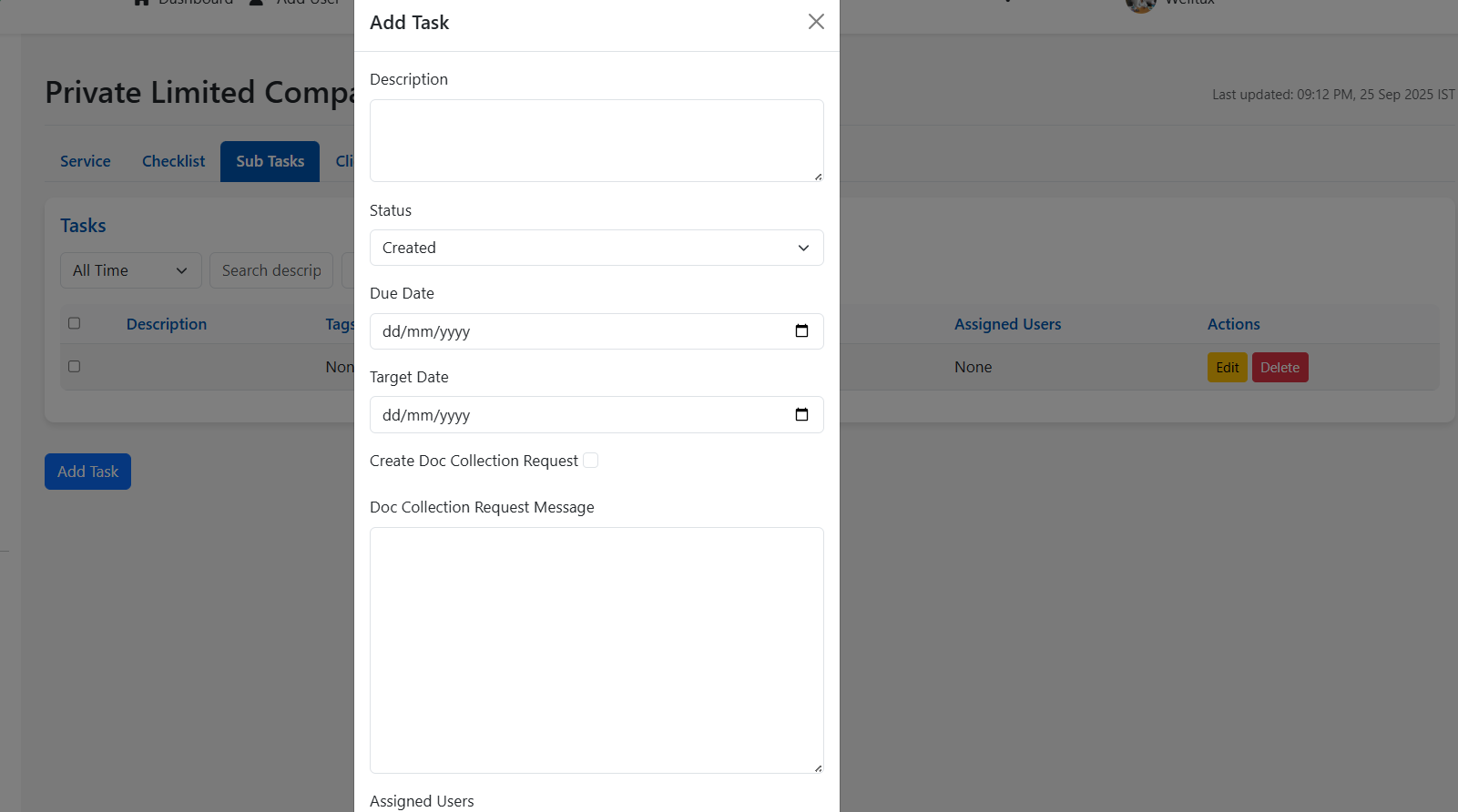Click the Doc Collection message resize handle
Image resolution: width=1458 pixels, height=812 pixels.
[818, 768]
